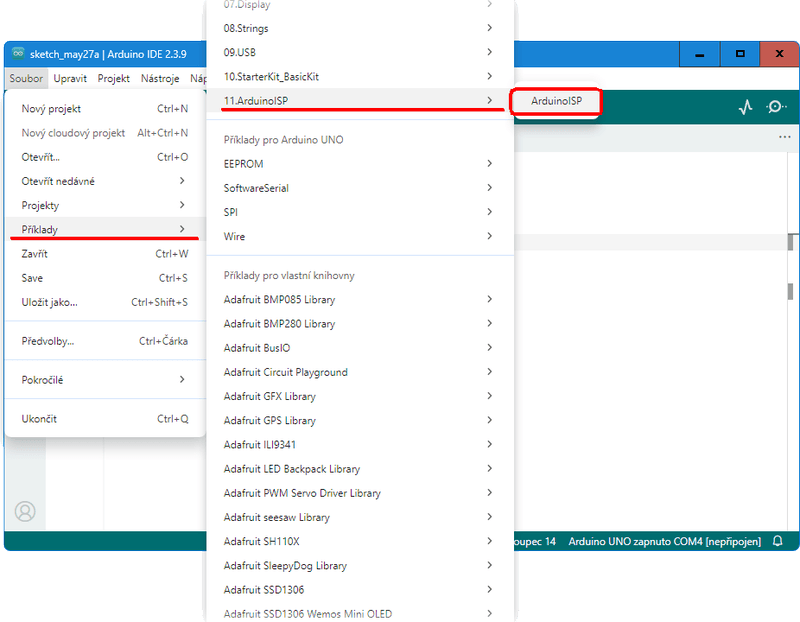Expand Adafruit SleepyDog Library examples
This screenshot has width=800, height=622.
[x=360, y=565]
